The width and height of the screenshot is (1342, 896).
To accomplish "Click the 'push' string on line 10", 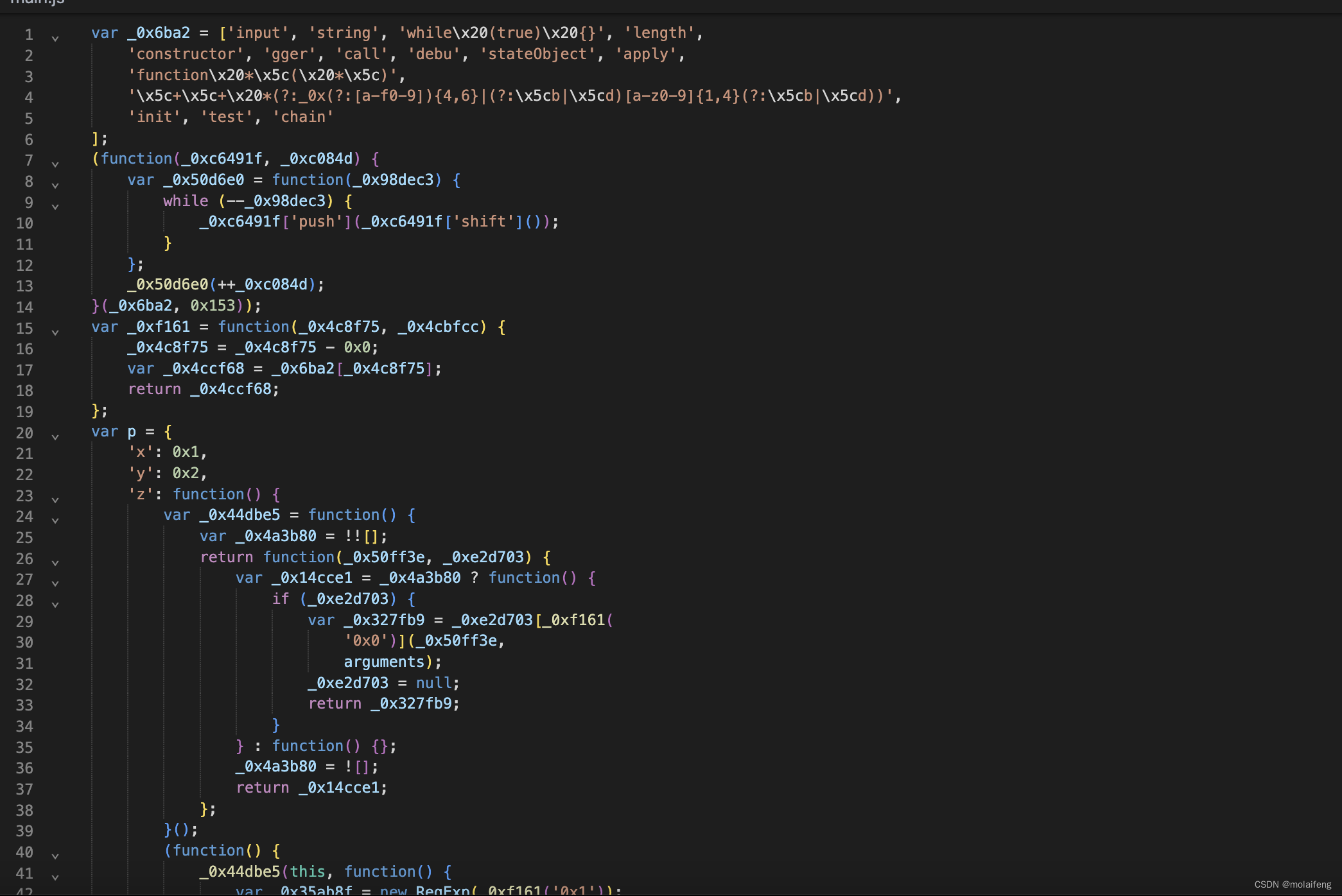I will pyautogui.click(x=317, y=221).
